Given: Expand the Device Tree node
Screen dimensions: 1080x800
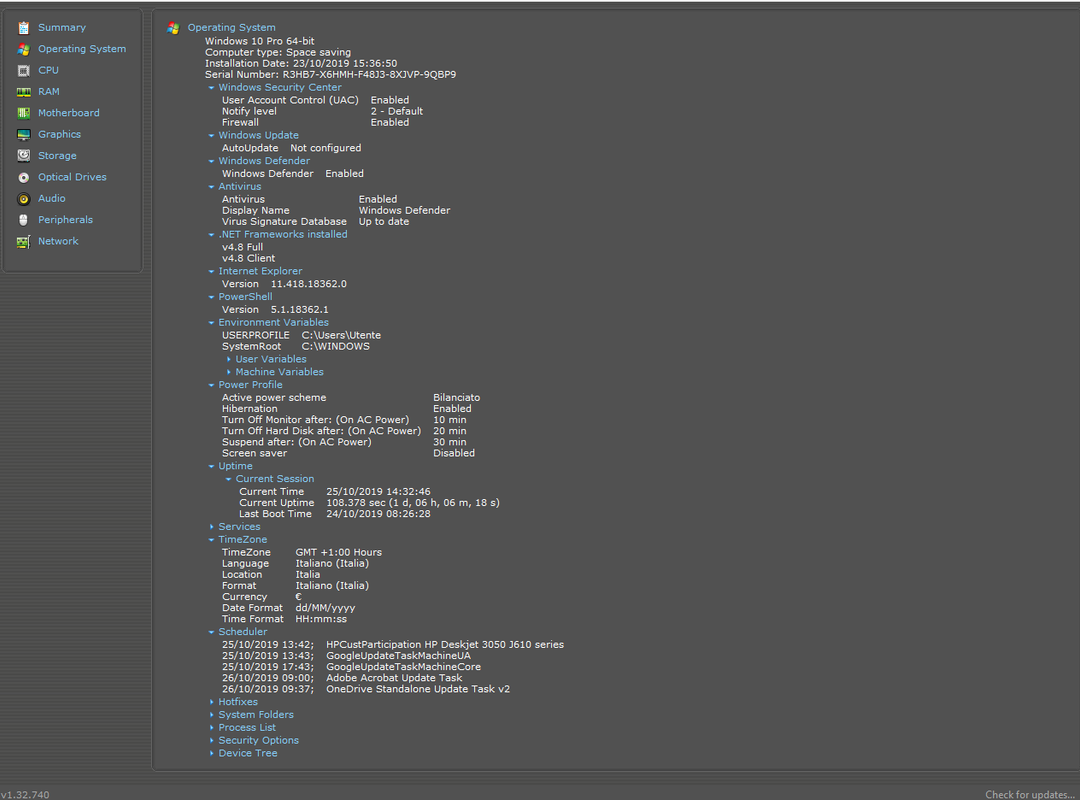Looking at the screenshot, I should pos(211,754).
